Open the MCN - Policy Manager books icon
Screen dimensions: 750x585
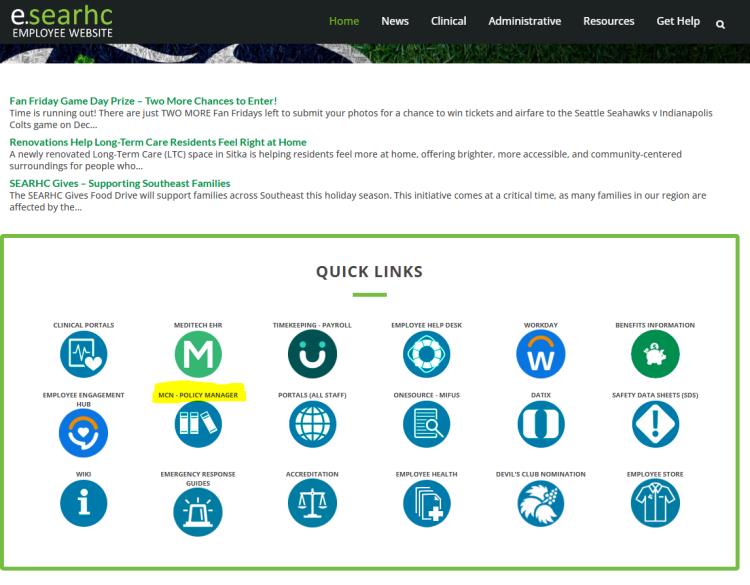tap(198, 425)
